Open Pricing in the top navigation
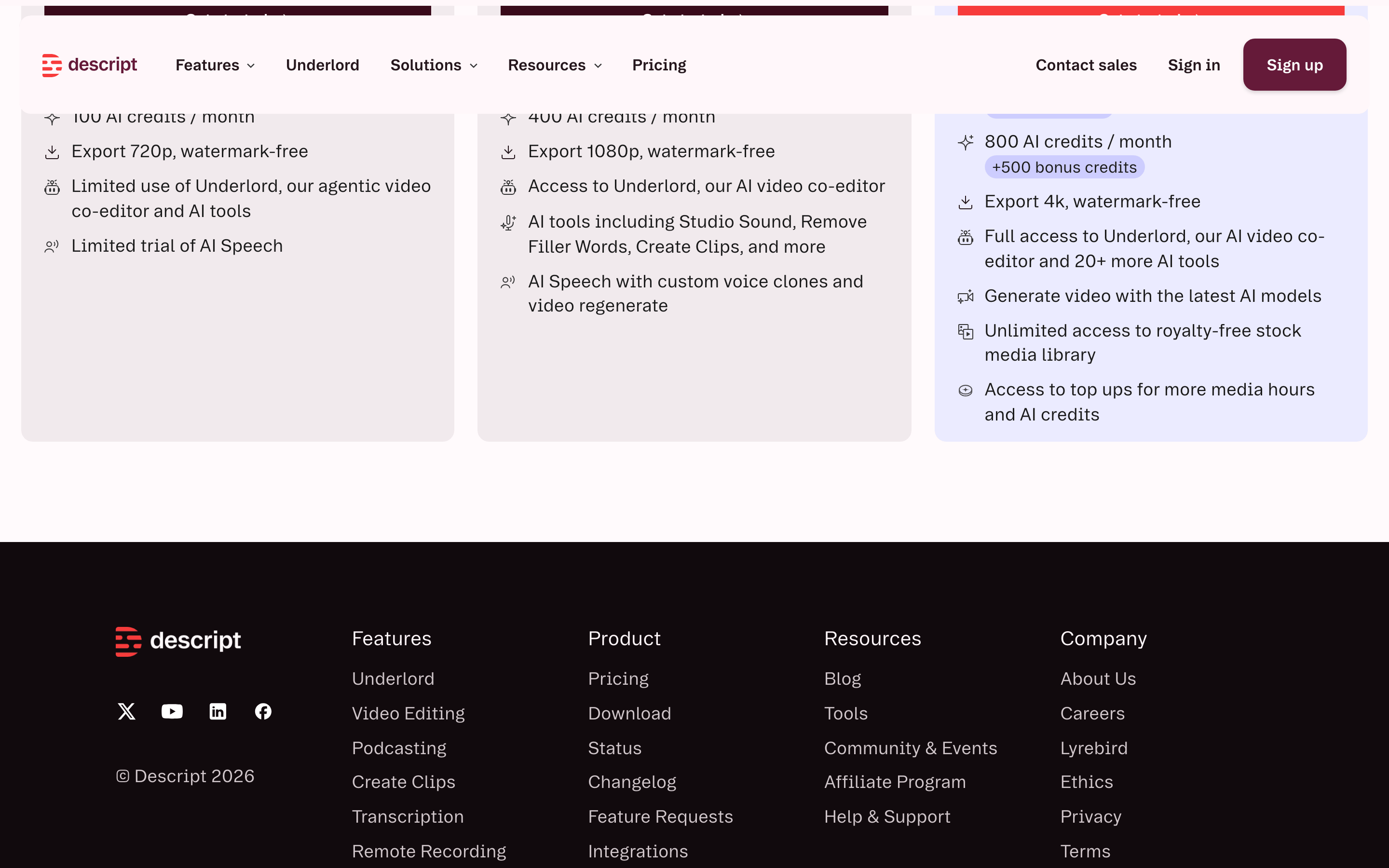Viewport: 1389px width, 868px height. 659,65
